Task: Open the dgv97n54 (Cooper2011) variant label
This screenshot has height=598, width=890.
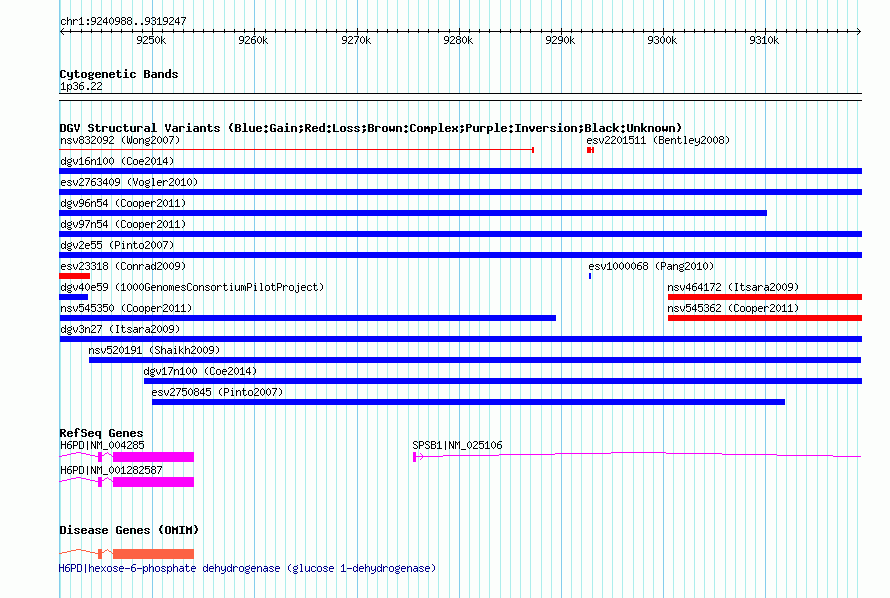Action: [x=123, y=224]
